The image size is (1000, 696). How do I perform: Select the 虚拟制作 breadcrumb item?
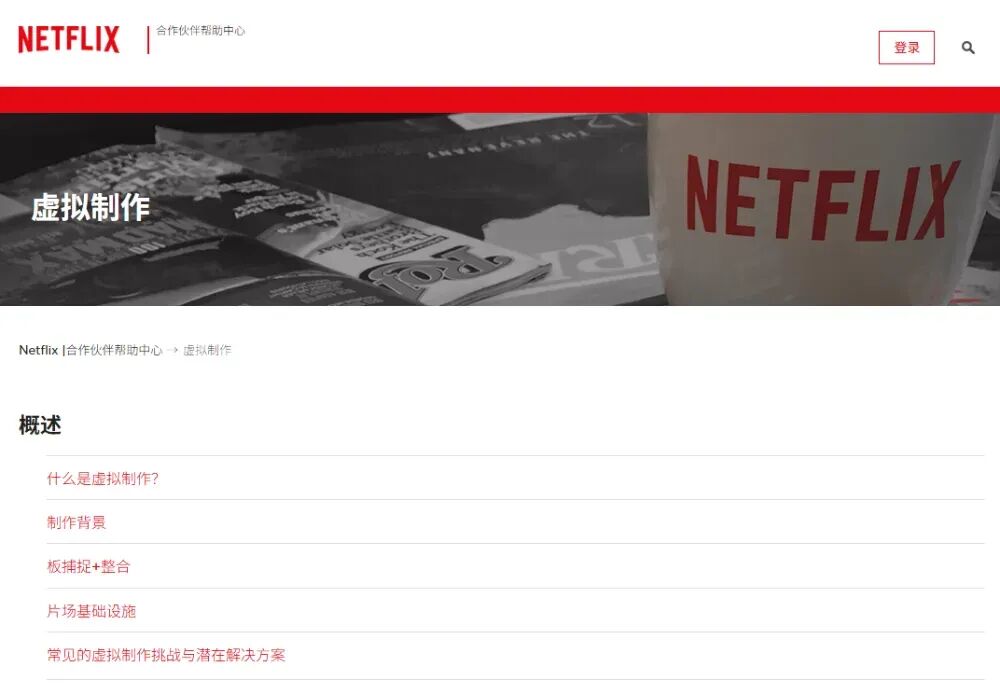pos(210,351)
